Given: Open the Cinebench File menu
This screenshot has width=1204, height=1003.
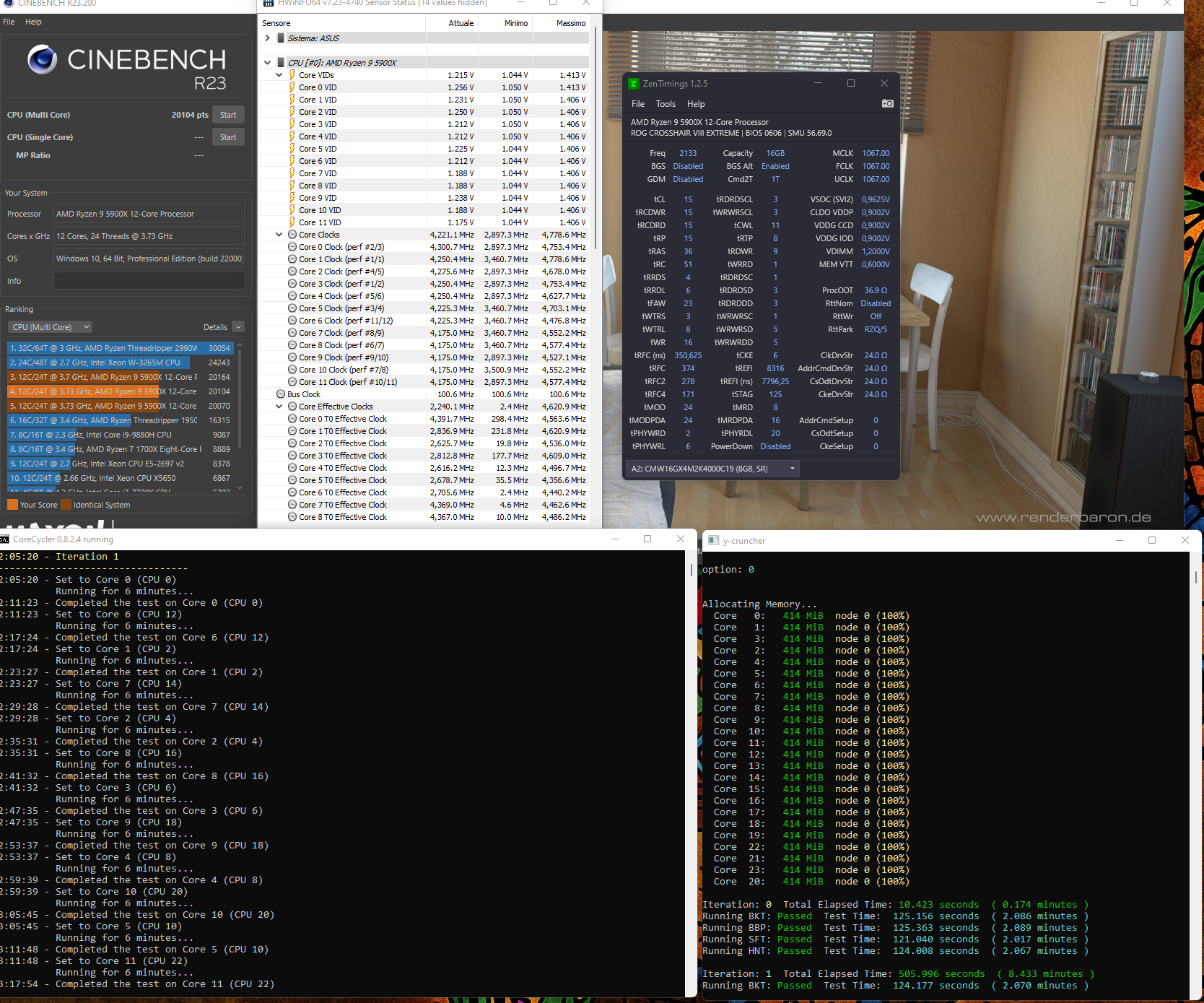Looking at the screenshot, I should pyautogui.click(x=9, y=22).
